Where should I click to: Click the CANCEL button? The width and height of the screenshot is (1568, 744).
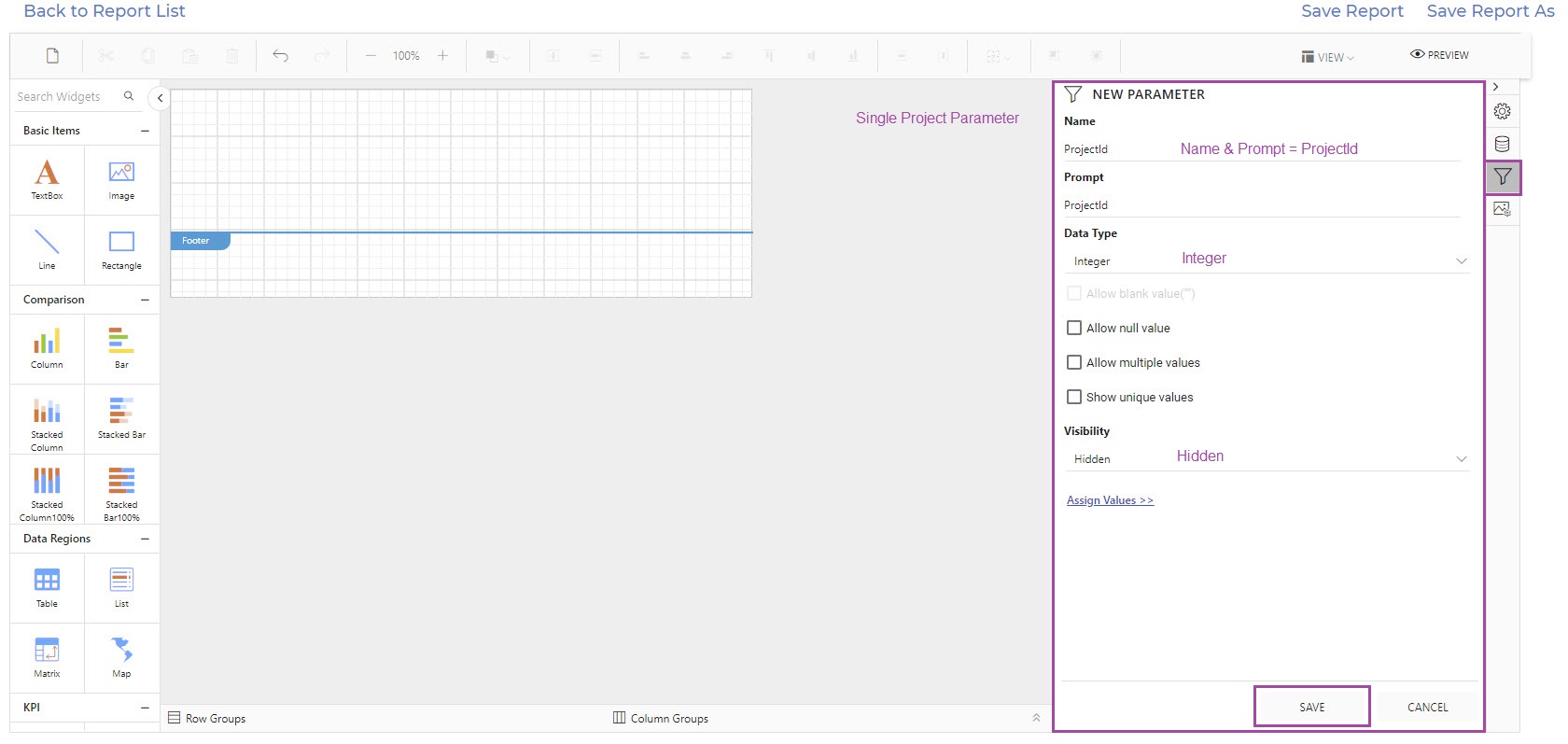click(1428, 707)
